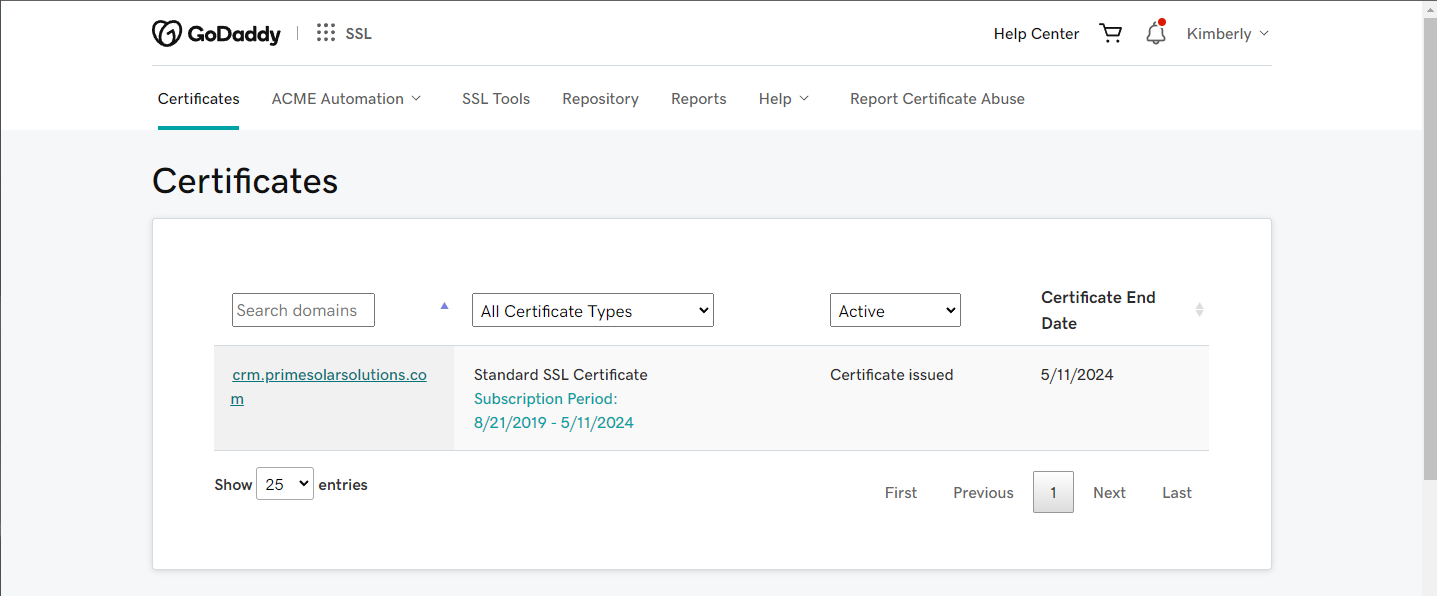Click the Certificates page heading
The image size is (1437, 596).
click(x=245, y=181)
